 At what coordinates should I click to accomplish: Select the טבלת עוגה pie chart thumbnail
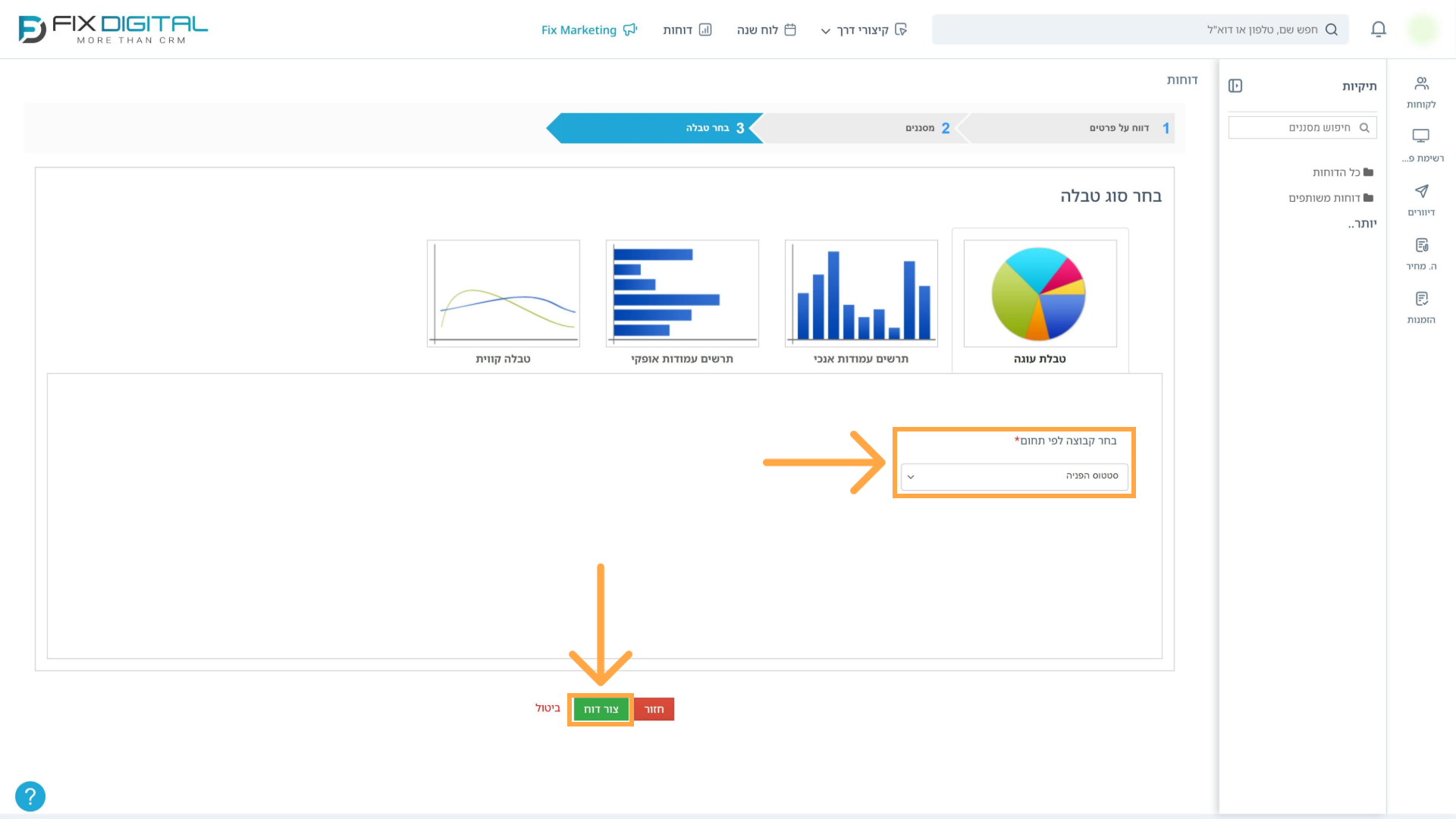pos(1040,293)
